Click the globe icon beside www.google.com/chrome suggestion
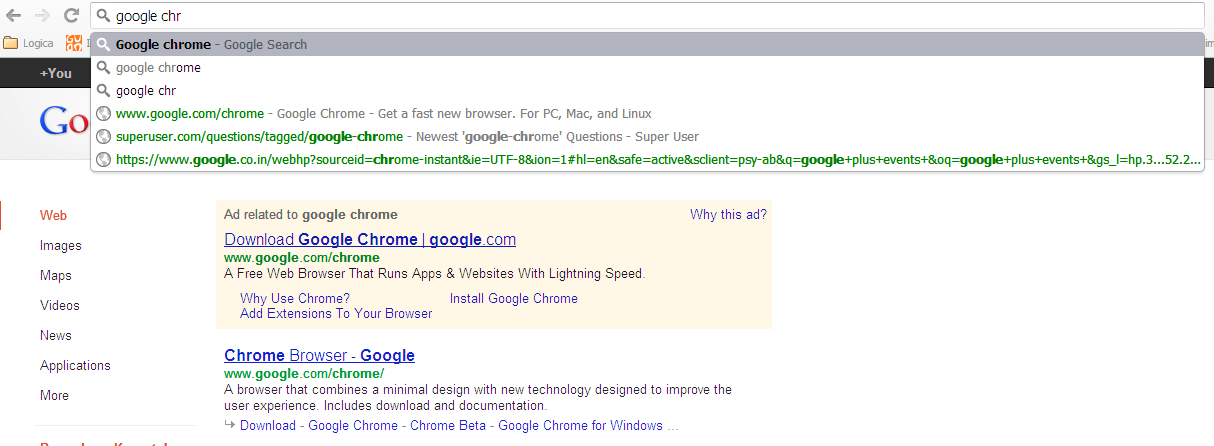 point(103,114)
